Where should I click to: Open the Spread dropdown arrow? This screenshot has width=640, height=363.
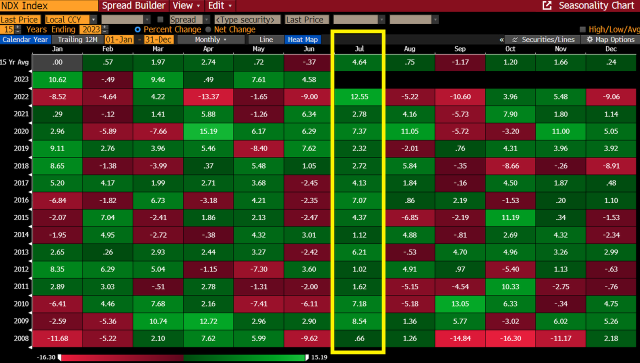click(x=207, y=20)
